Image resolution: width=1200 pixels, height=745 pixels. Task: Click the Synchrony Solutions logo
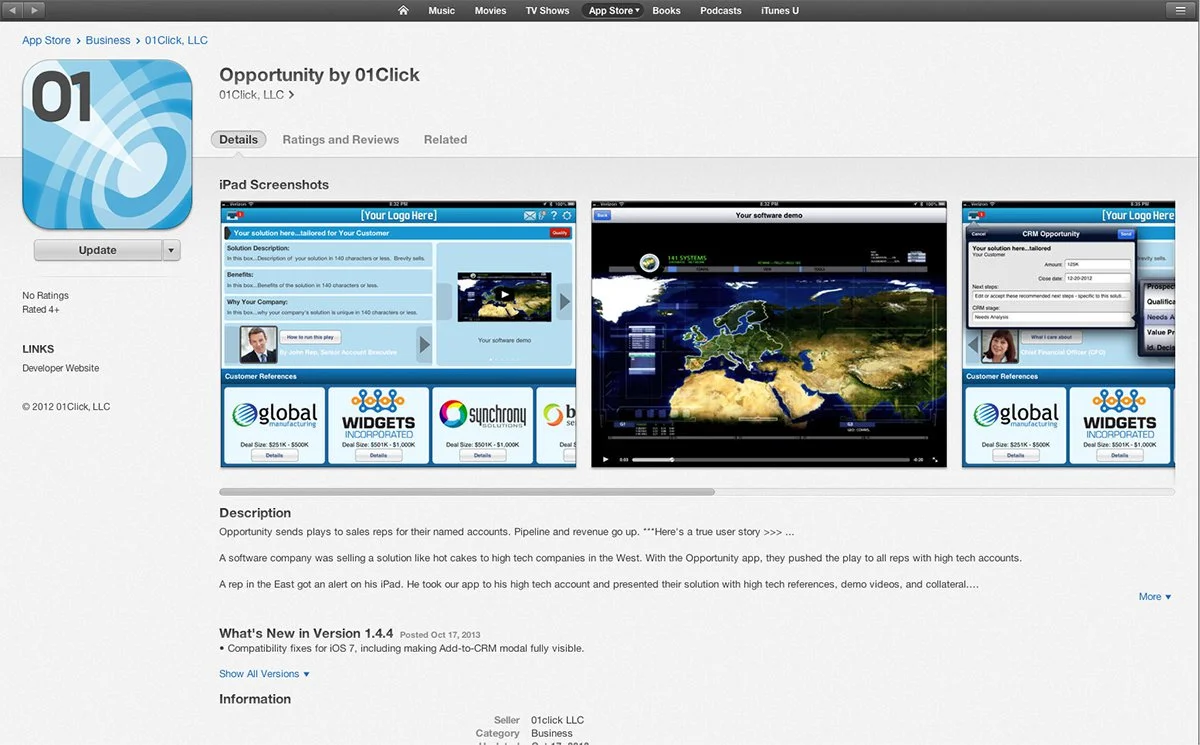(x=482, y=415)
